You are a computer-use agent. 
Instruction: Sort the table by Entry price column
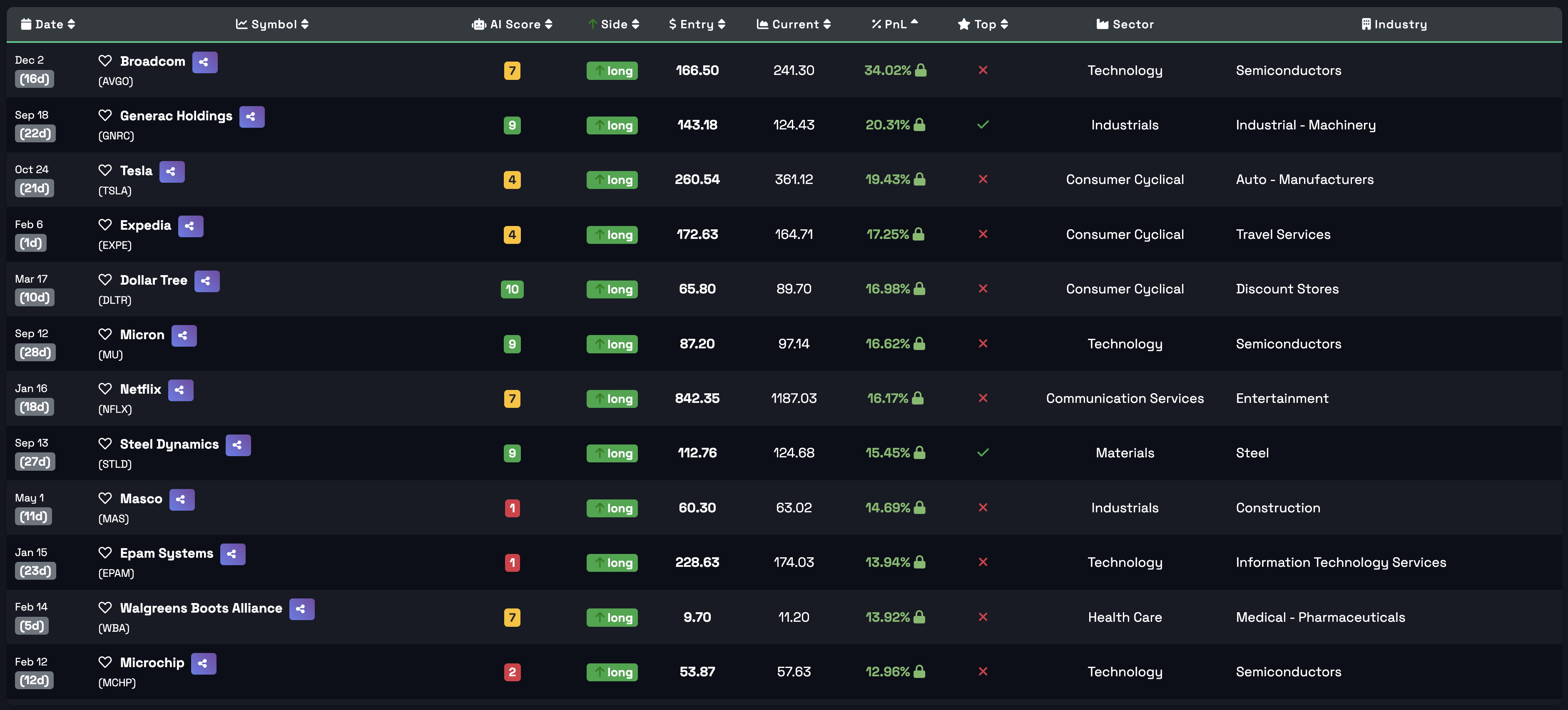(697, 24)
